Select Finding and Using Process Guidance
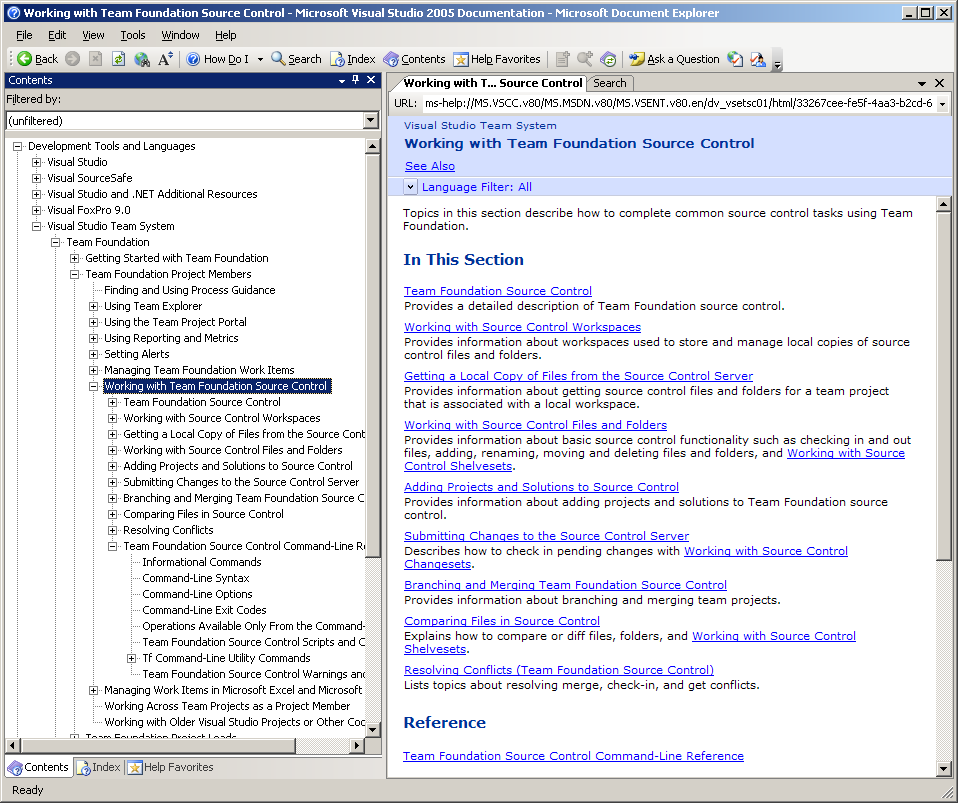 coord(189,290)
